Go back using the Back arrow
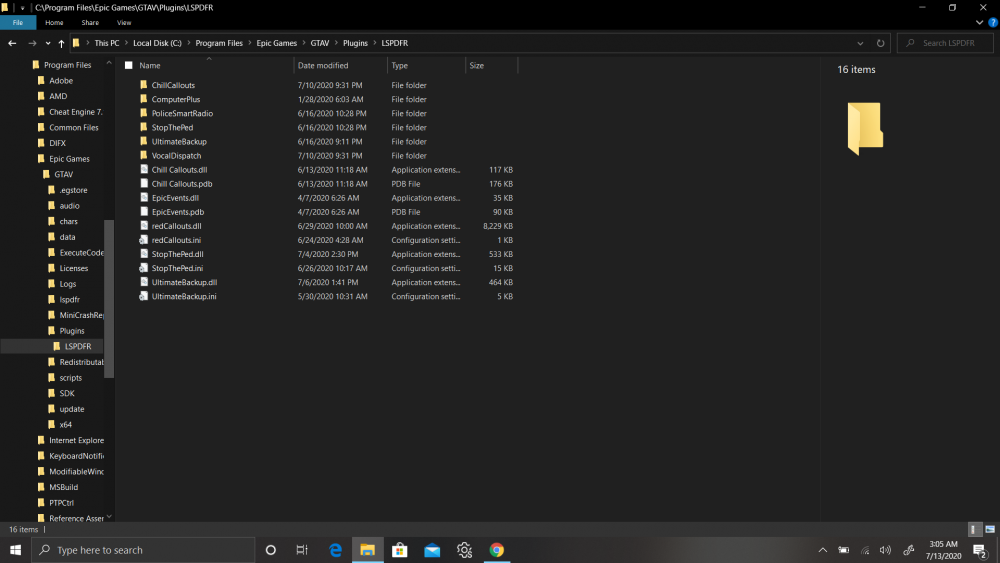Image resolution: width=1000 pixels, height=563 pixels. click(x=12, y=43)
